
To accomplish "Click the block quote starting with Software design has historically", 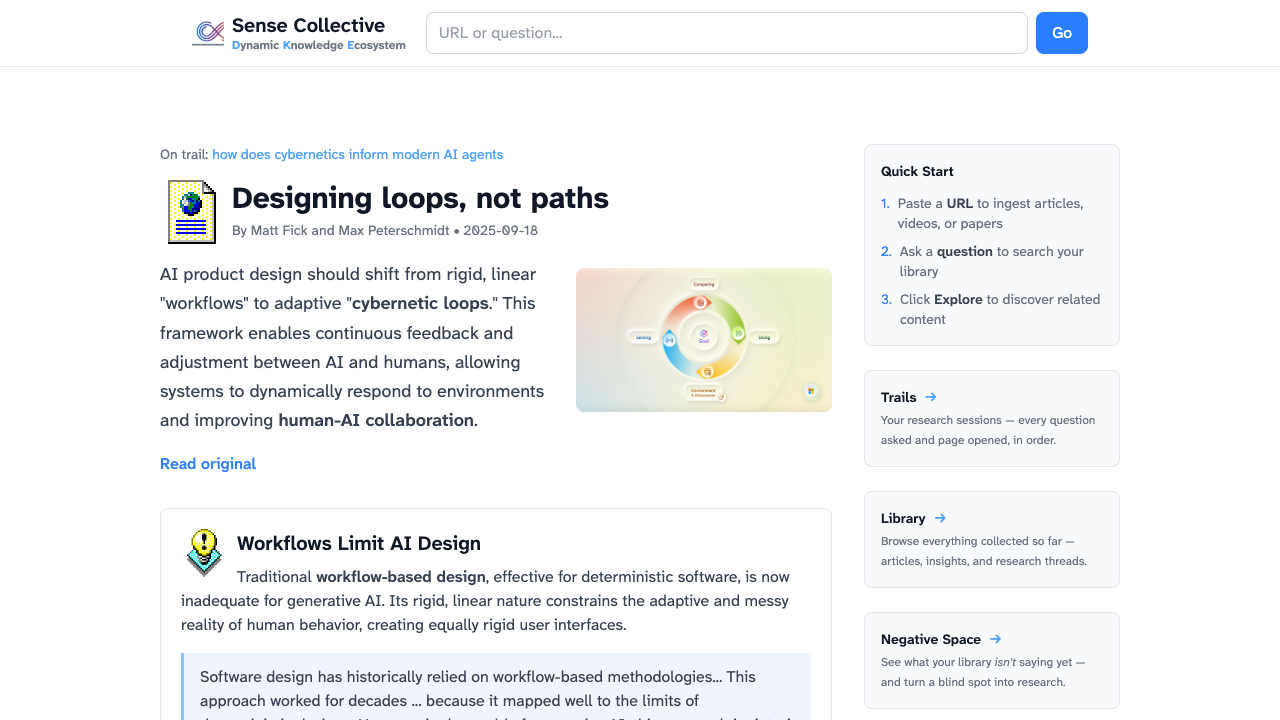I will coord(496,687).
